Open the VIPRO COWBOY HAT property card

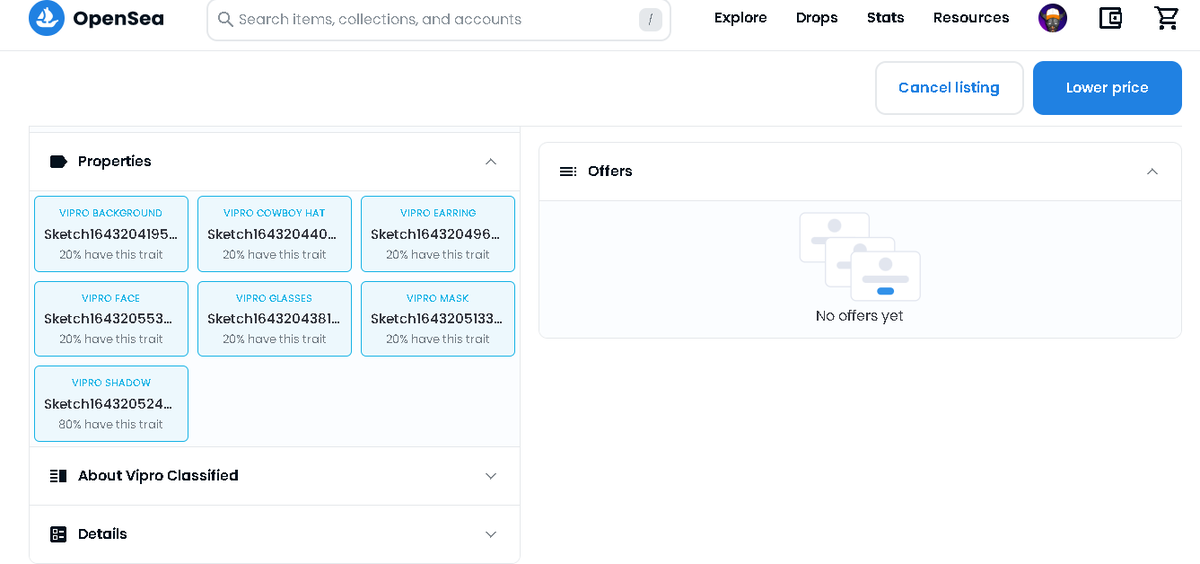click(274, 234)
